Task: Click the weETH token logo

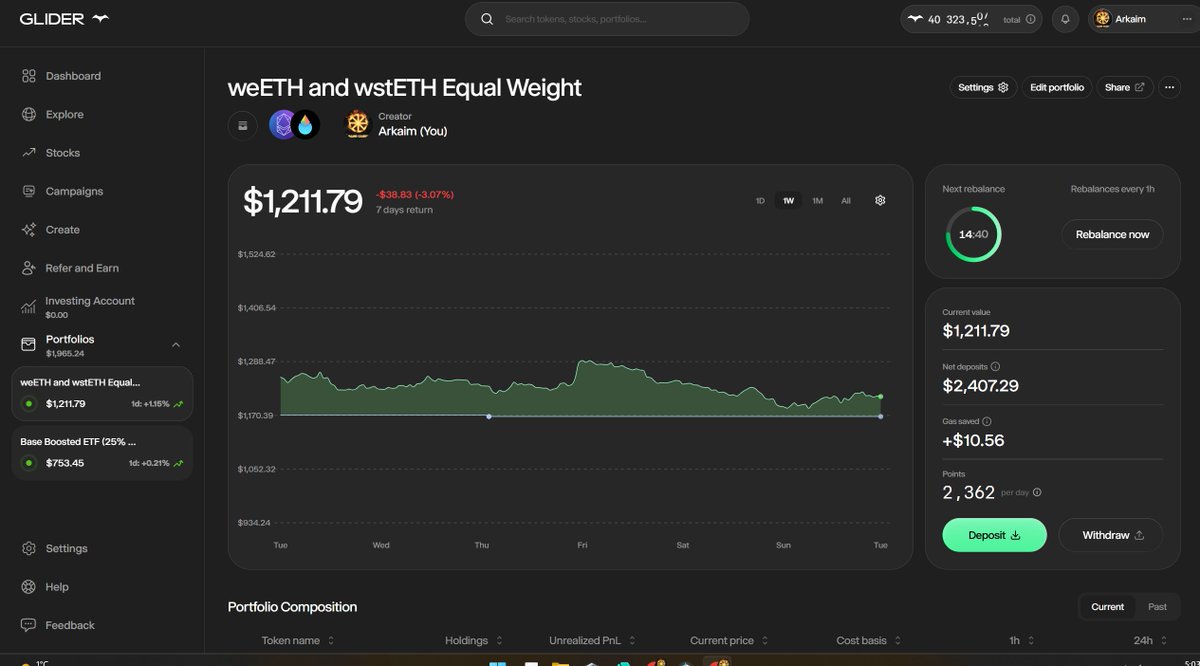Action: [283, 125]
